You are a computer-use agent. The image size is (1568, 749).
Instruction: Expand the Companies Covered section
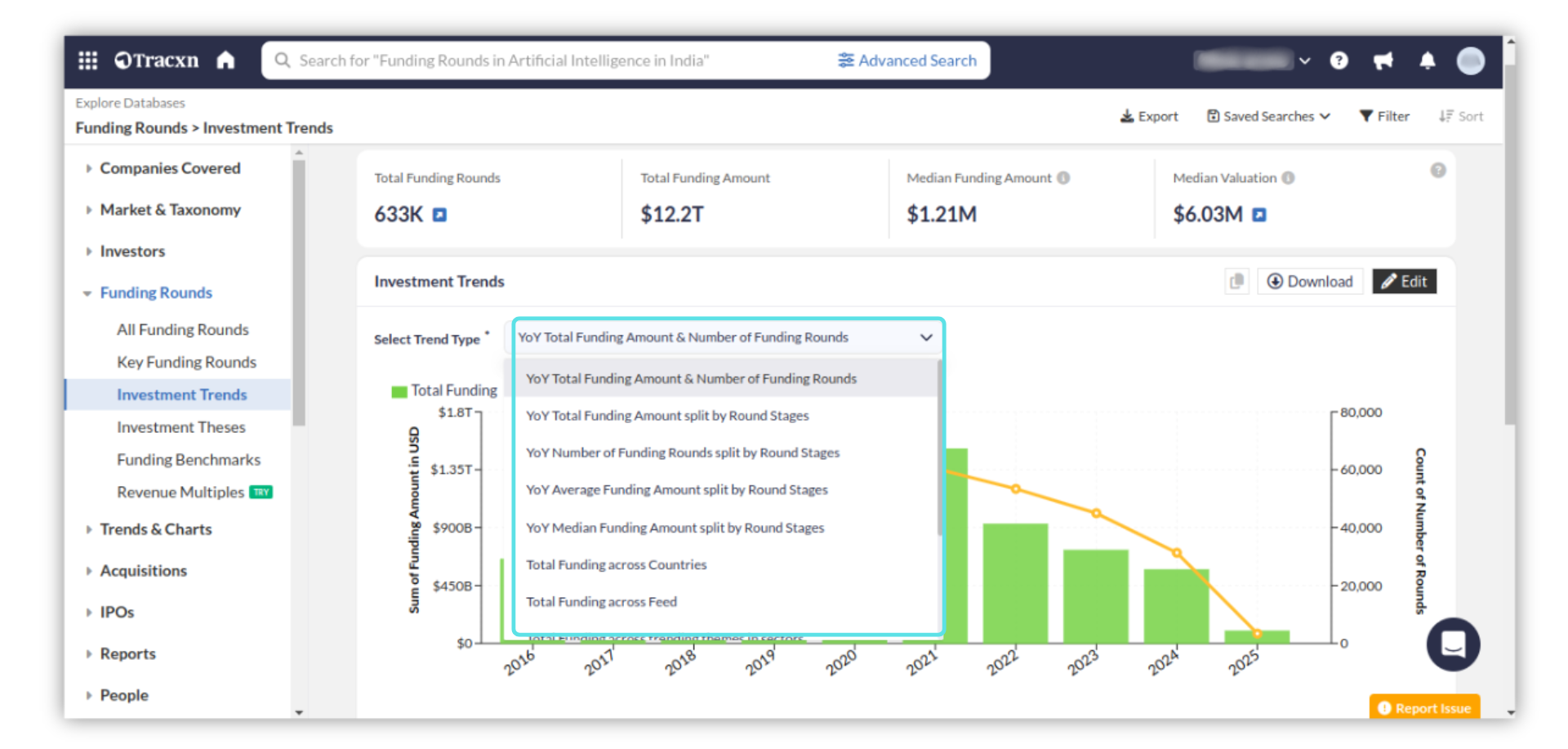tap(170, 168)
